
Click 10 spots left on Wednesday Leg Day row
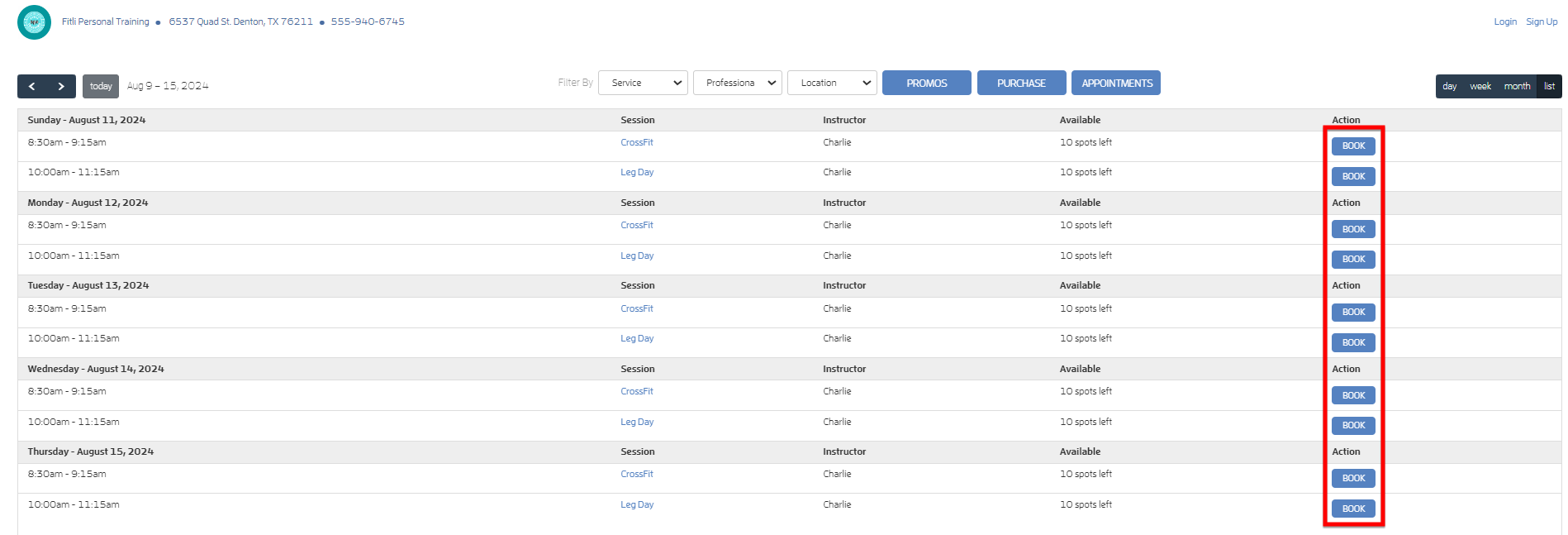click(x=1086, y=422)
